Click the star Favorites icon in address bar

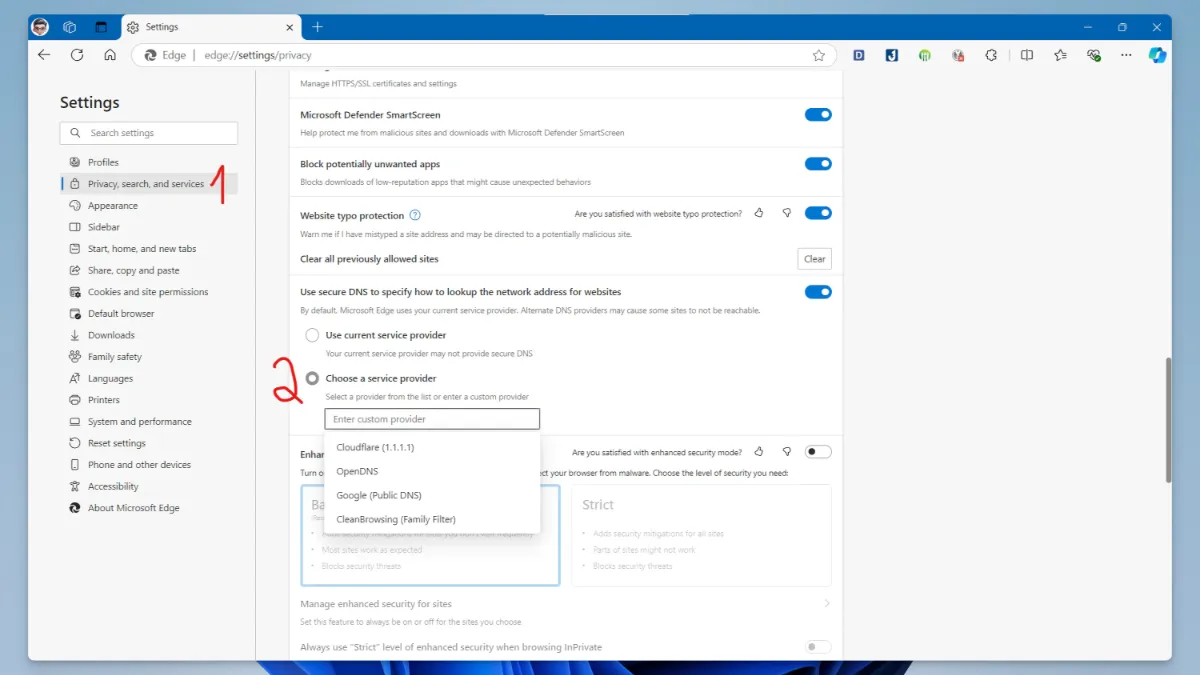click(x=818, y=56)
